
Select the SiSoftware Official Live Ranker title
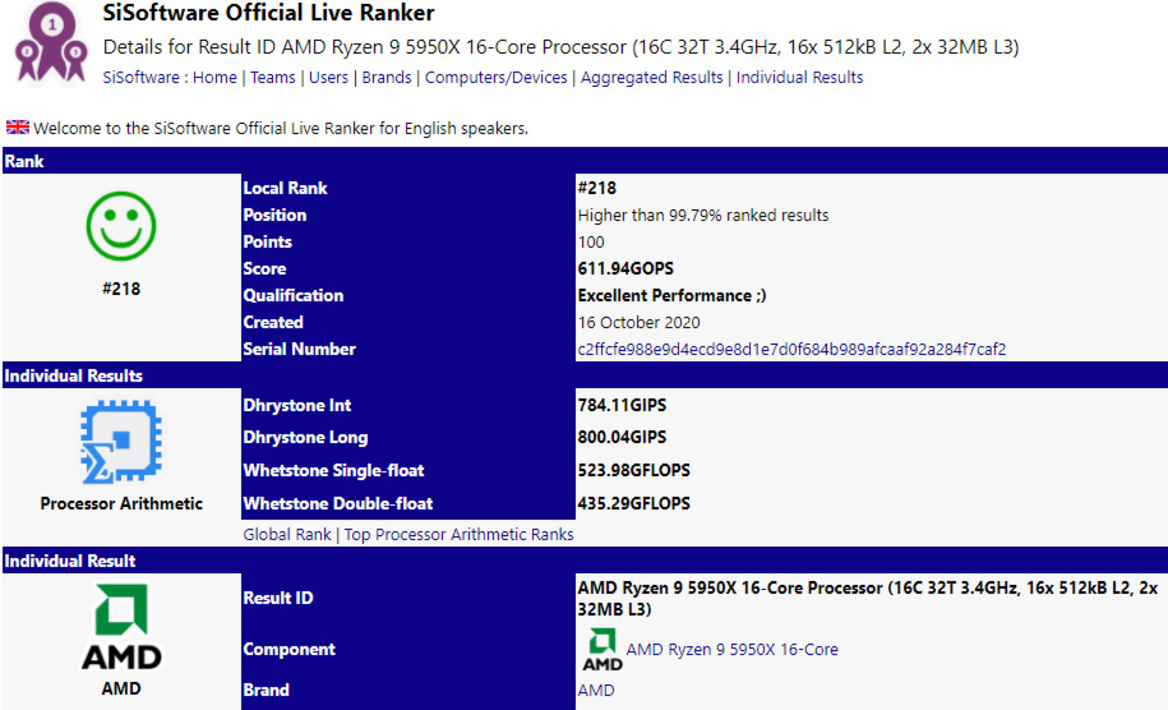(268, 13)
